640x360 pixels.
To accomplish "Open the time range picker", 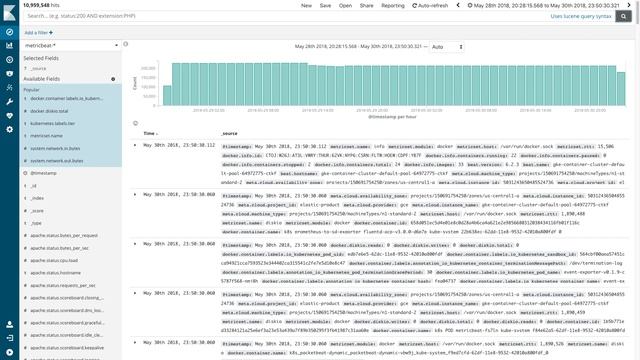I will pos(543,6).
